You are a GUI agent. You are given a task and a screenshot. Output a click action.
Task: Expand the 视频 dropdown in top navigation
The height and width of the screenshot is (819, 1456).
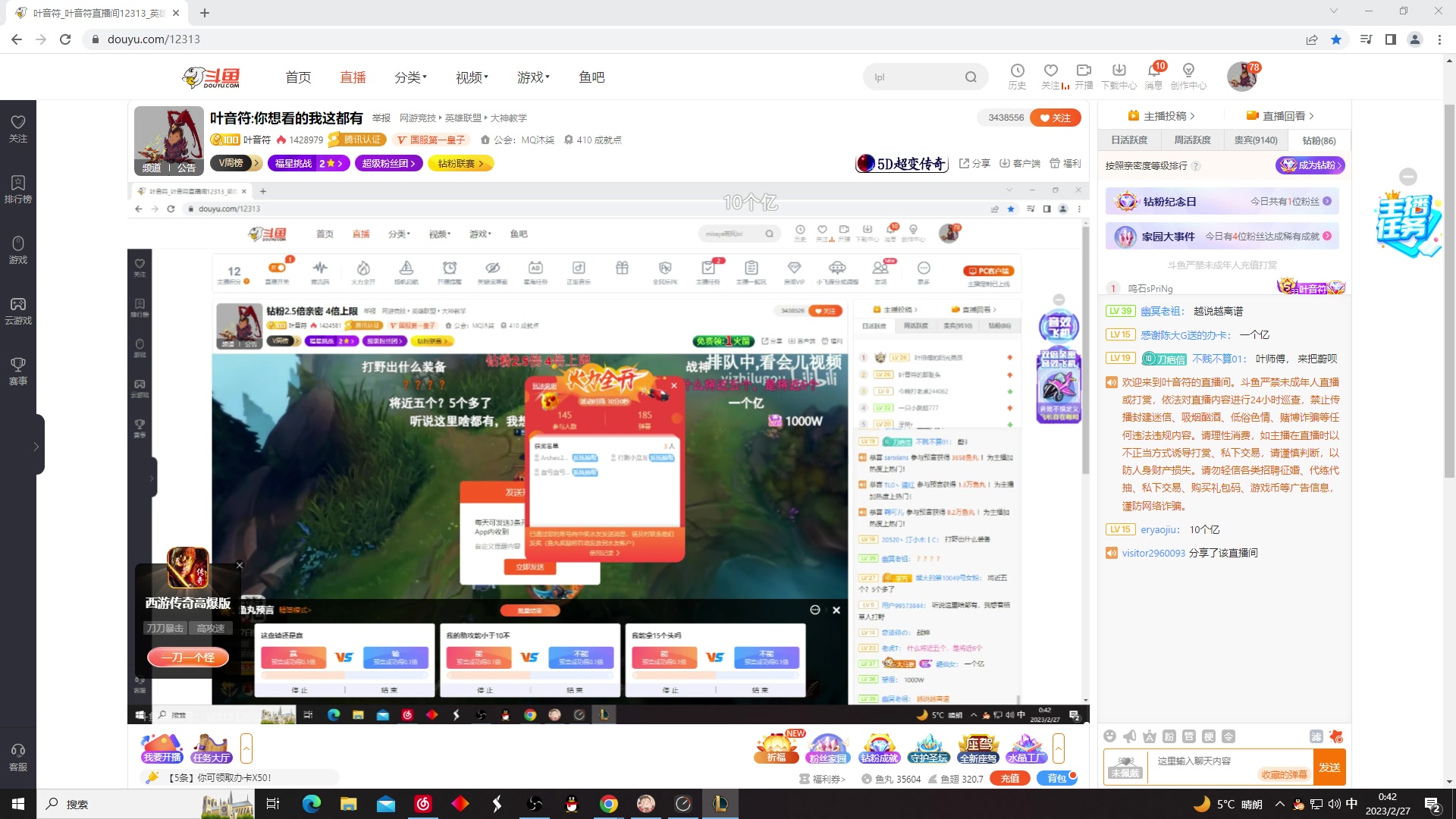(x=472, y=77)
